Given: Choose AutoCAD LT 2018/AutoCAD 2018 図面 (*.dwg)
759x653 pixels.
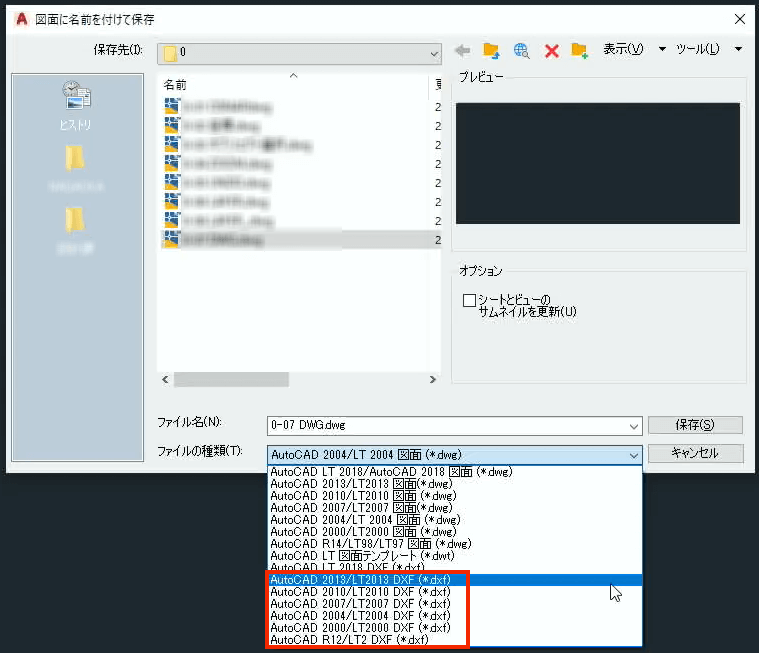Looking at the screenshot, I should (455, 471).
